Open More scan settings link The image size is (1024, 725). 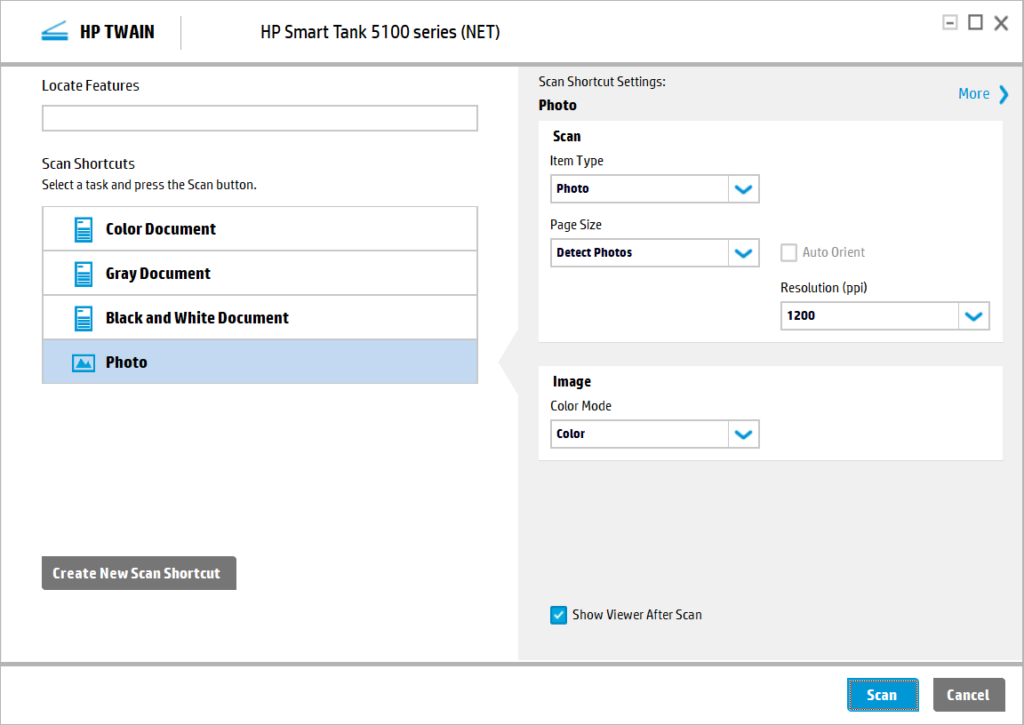974,94
